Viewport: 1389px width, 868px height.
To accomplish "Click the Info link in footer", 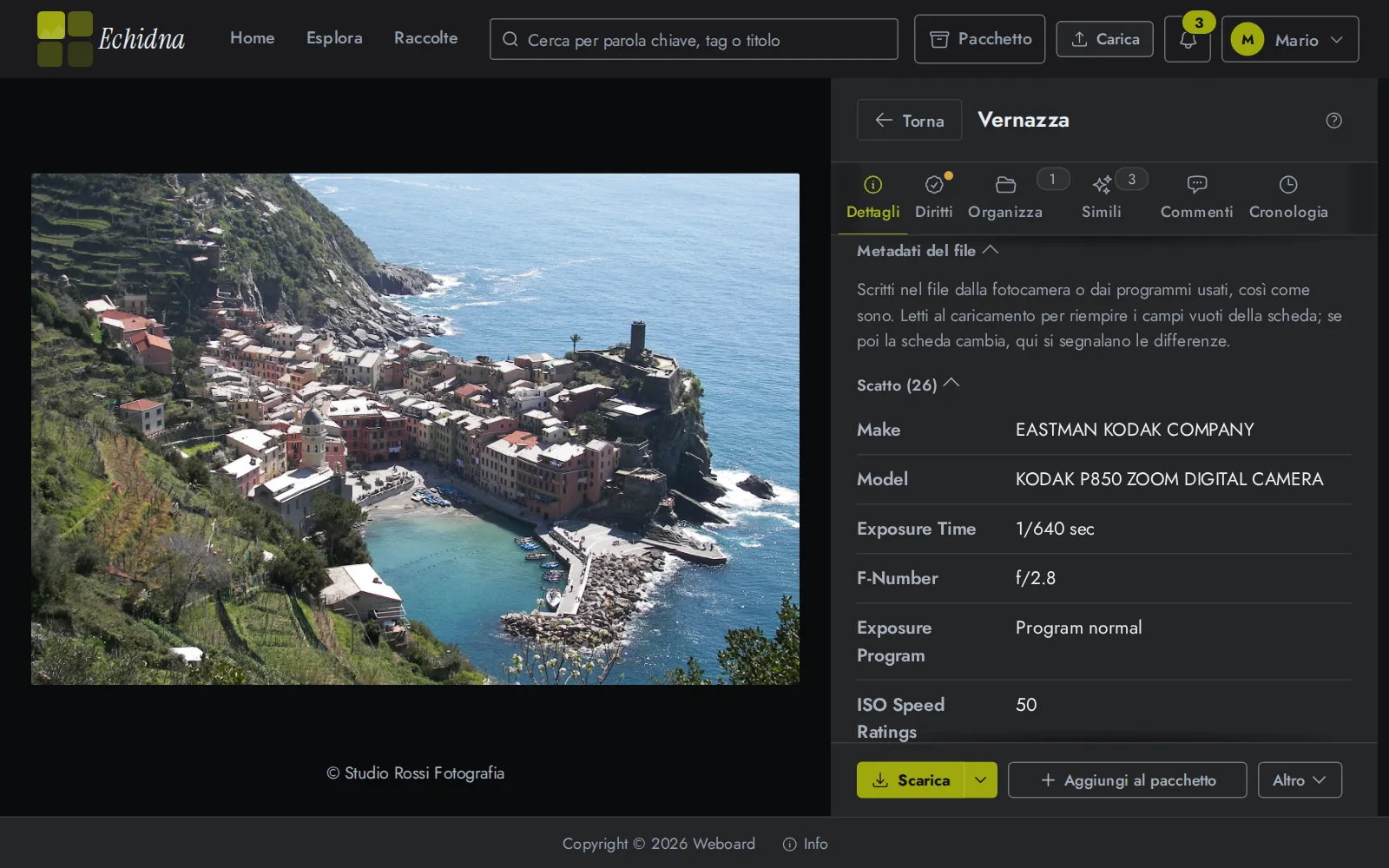I will coord(806,844).
